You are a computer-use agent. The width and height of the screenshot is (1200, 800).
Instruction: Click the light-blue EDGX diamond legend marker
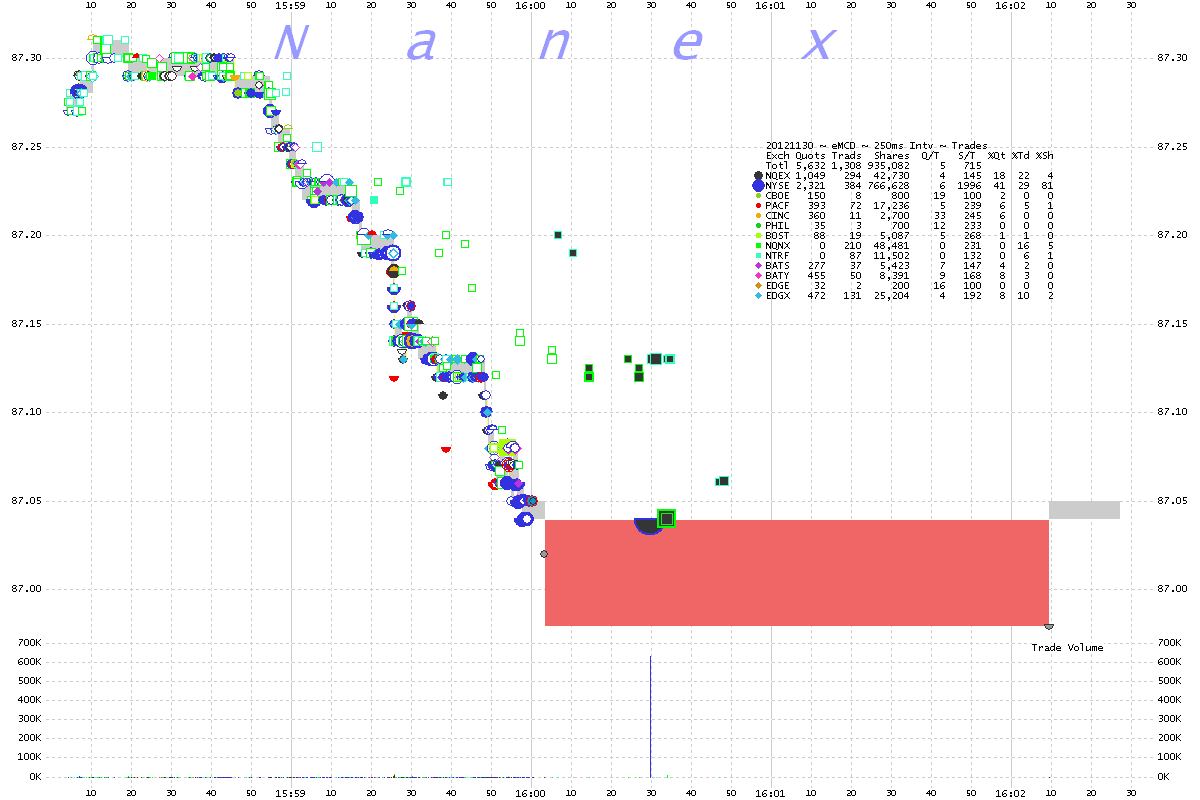[758, 296]
